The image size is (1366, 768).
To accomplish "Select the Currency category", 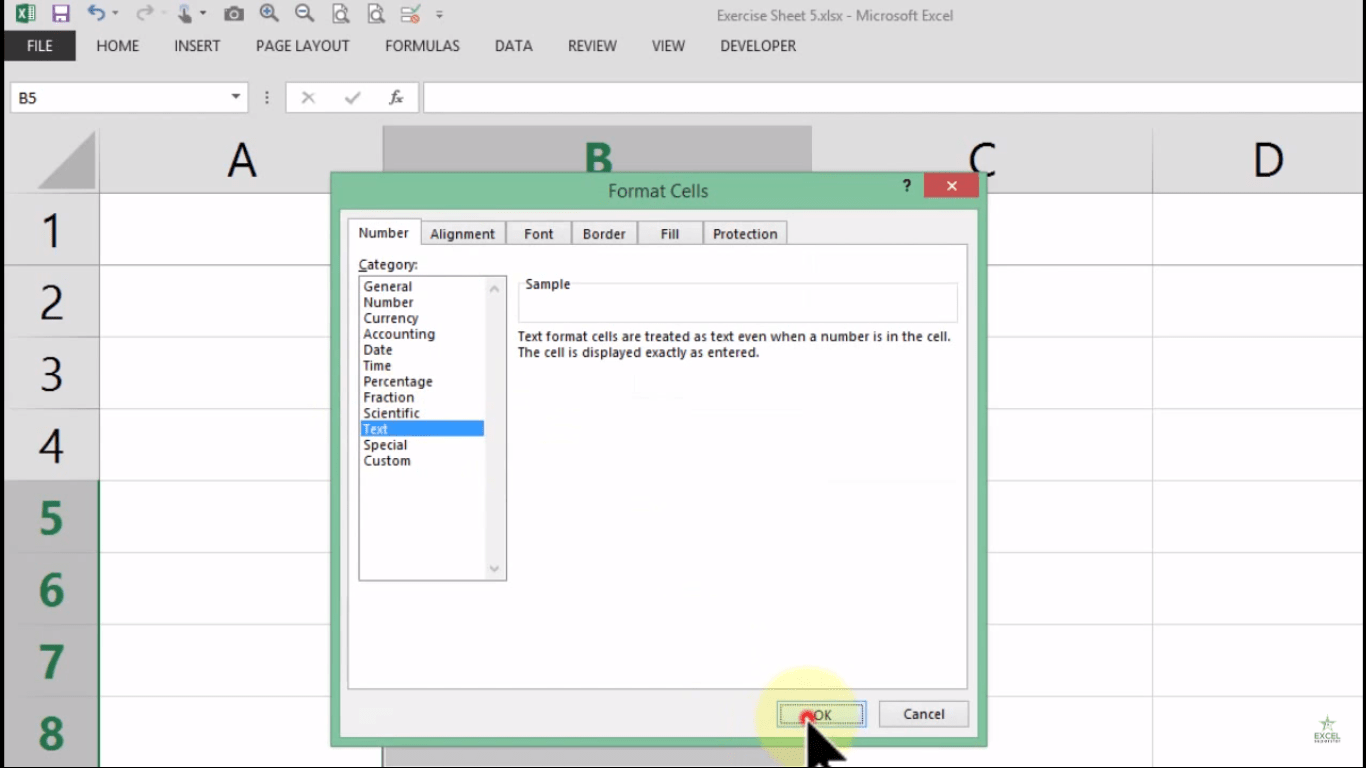I will coord(391,317).
